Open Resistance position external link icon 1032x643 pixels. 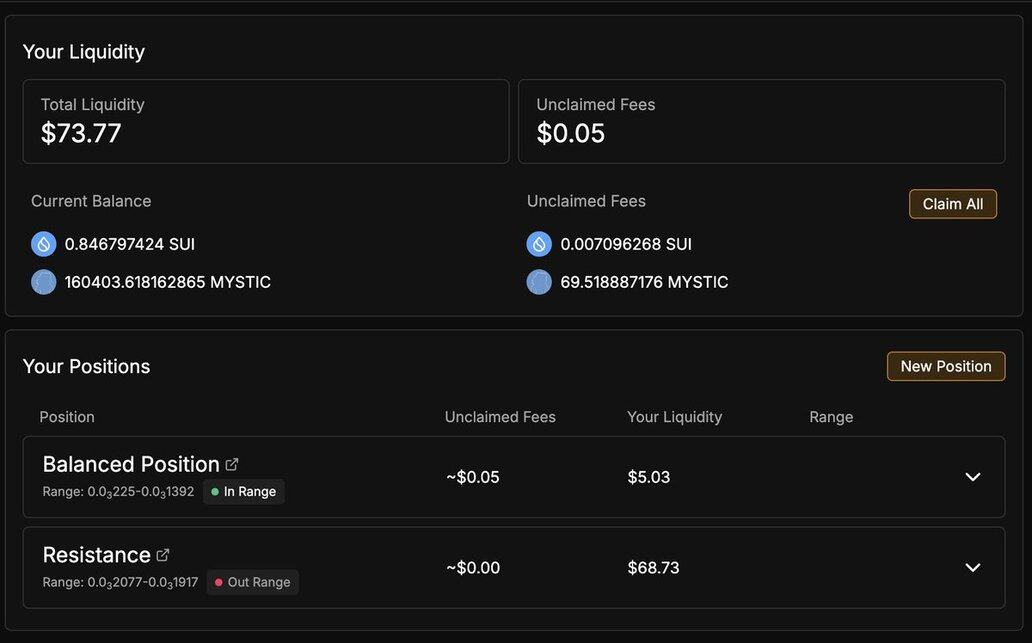tap(163, 555)
